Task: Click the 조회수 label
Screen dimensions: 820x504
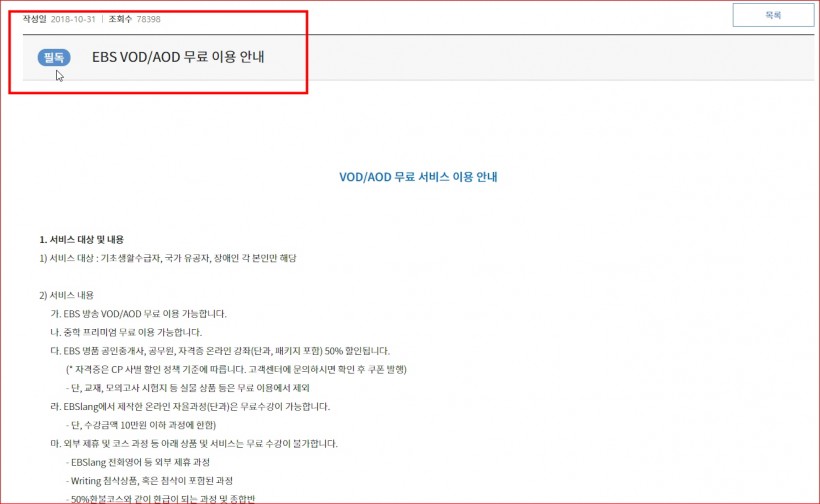Action: pos(120,19)
